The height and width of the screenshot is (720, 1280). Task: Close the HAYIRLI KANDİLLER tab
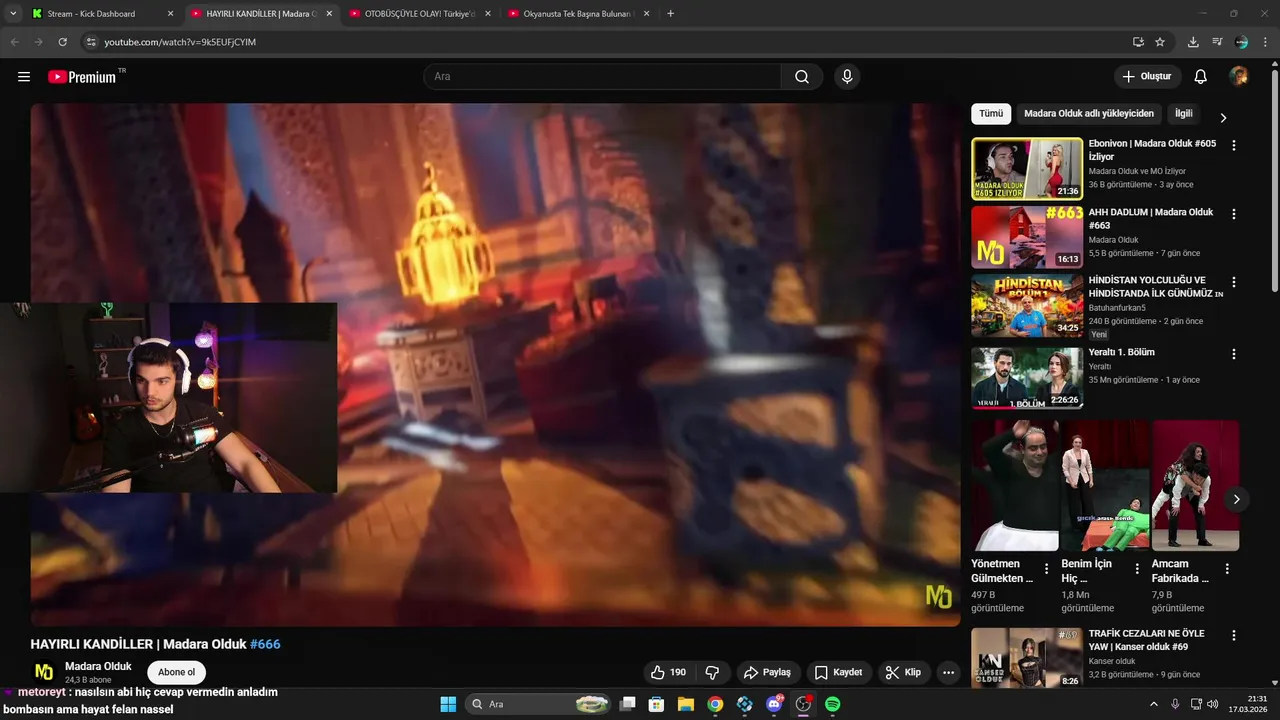(329, 14)
